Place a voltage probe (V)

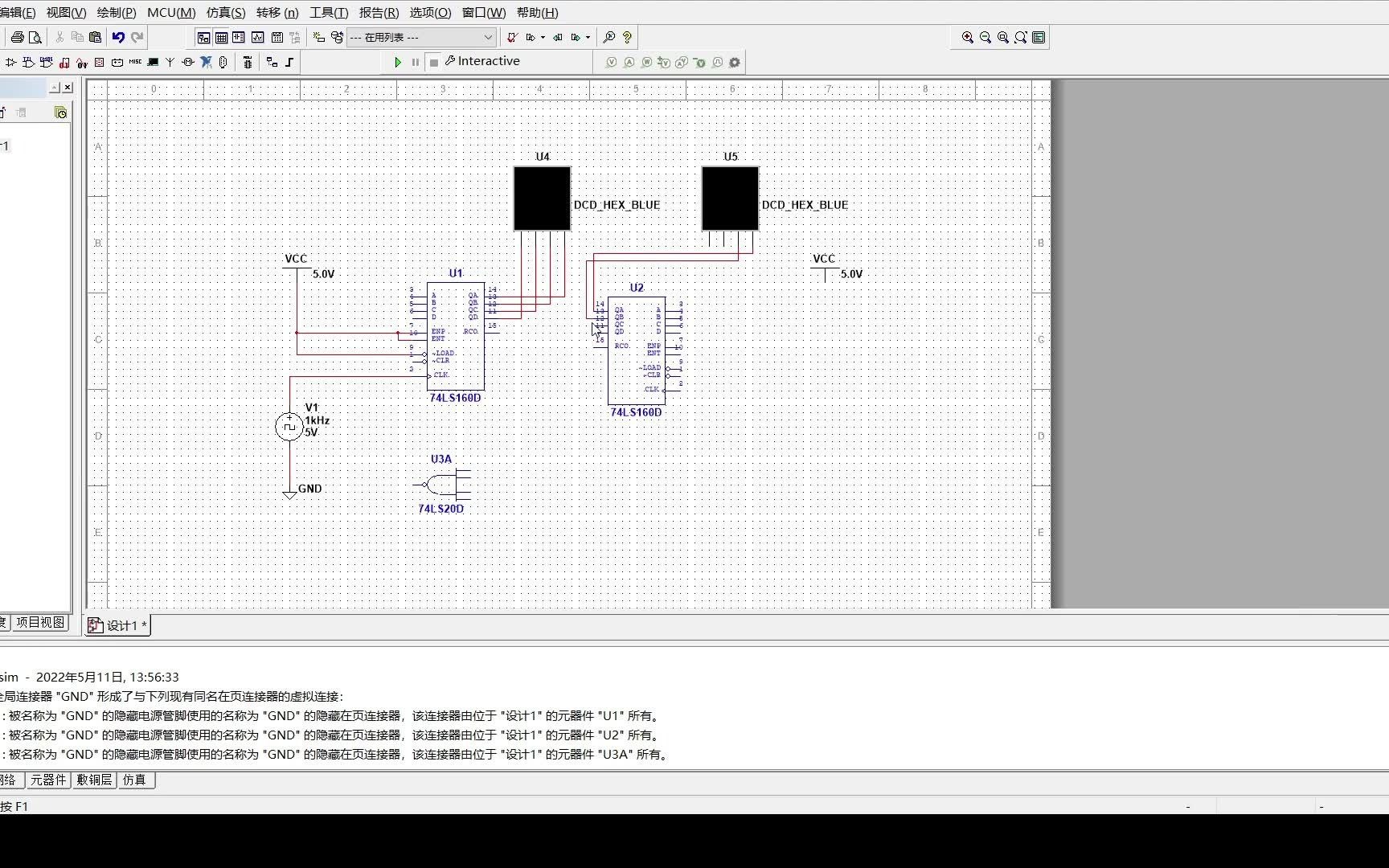tap(611, 62)
